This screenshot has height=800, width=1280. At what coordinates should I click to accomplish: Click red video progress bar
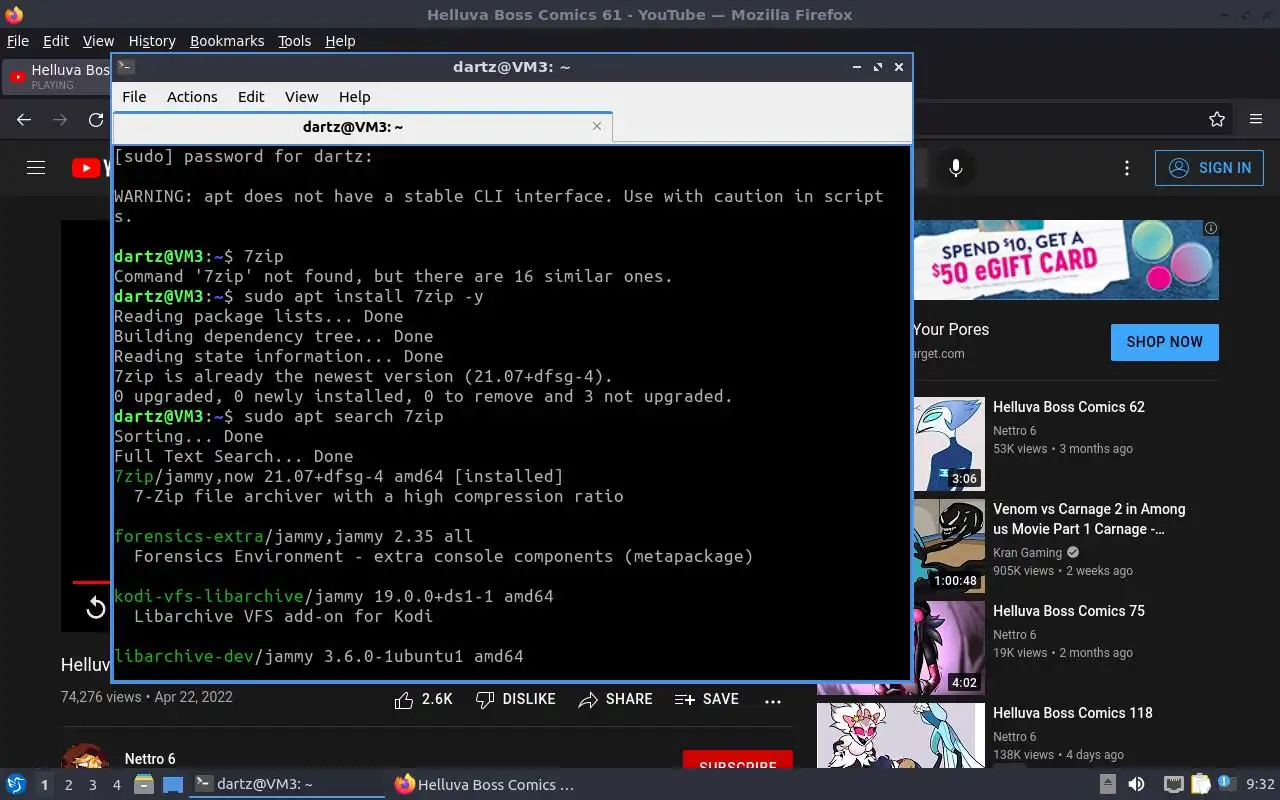[91, 581]
